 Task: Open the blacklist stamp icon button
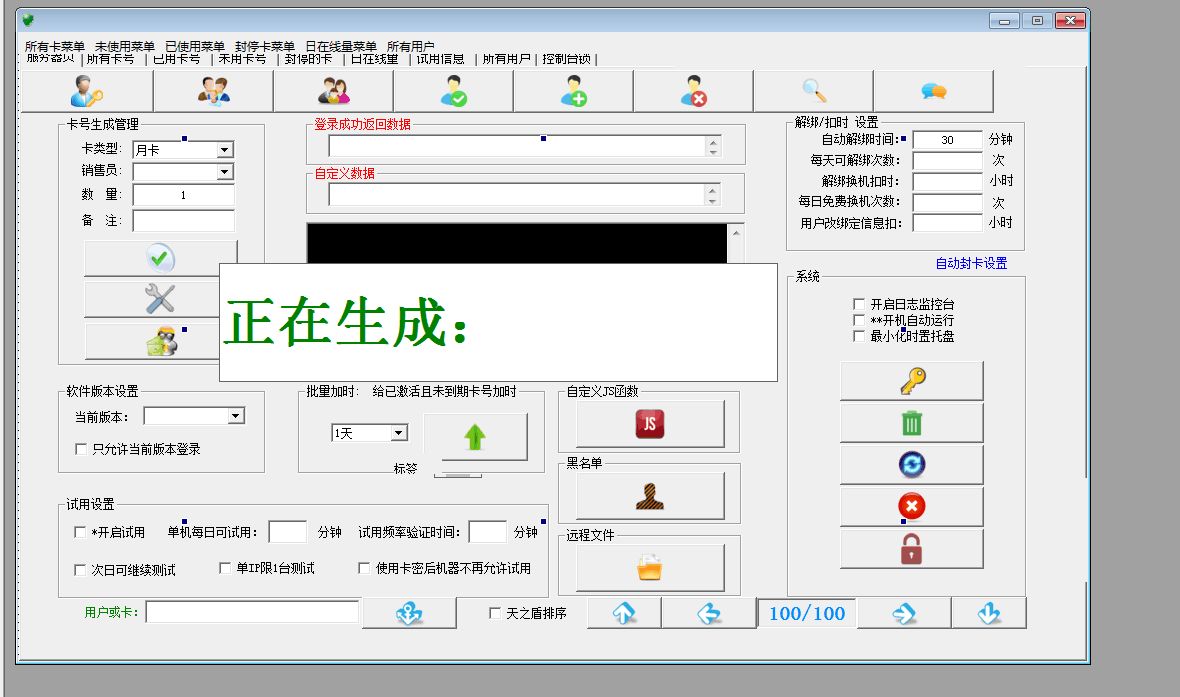(x=649, y=496)
